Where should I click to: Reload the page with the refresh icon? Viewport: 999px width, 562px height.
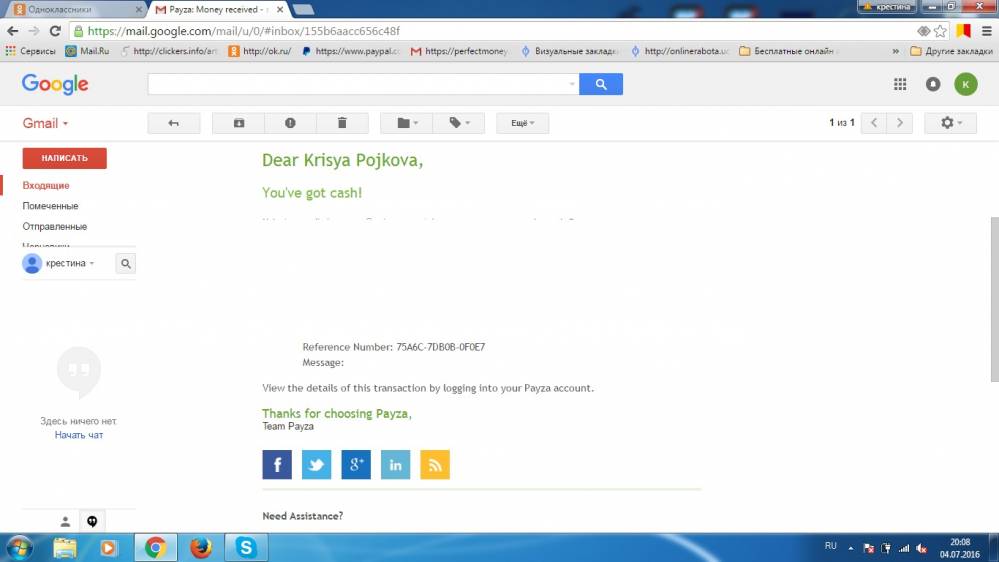point(55,31)
